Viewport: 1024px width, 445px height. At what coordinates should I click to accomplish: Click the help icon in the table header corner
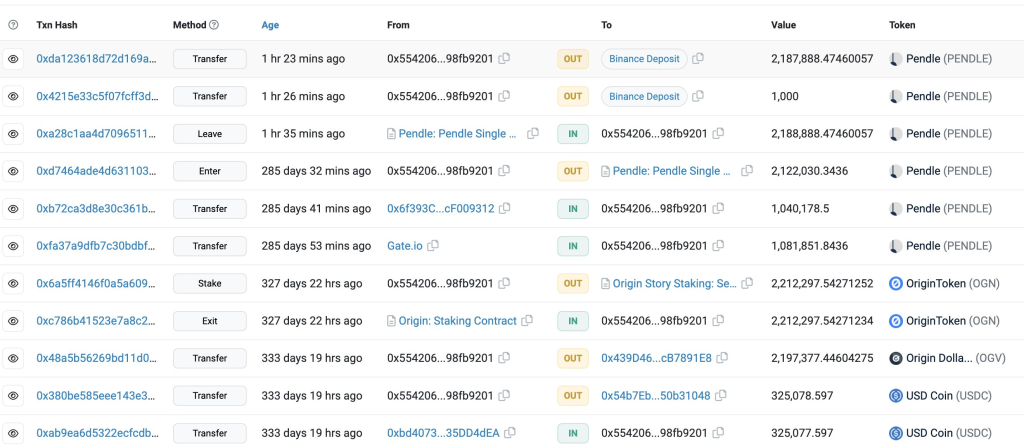point(13,25)
